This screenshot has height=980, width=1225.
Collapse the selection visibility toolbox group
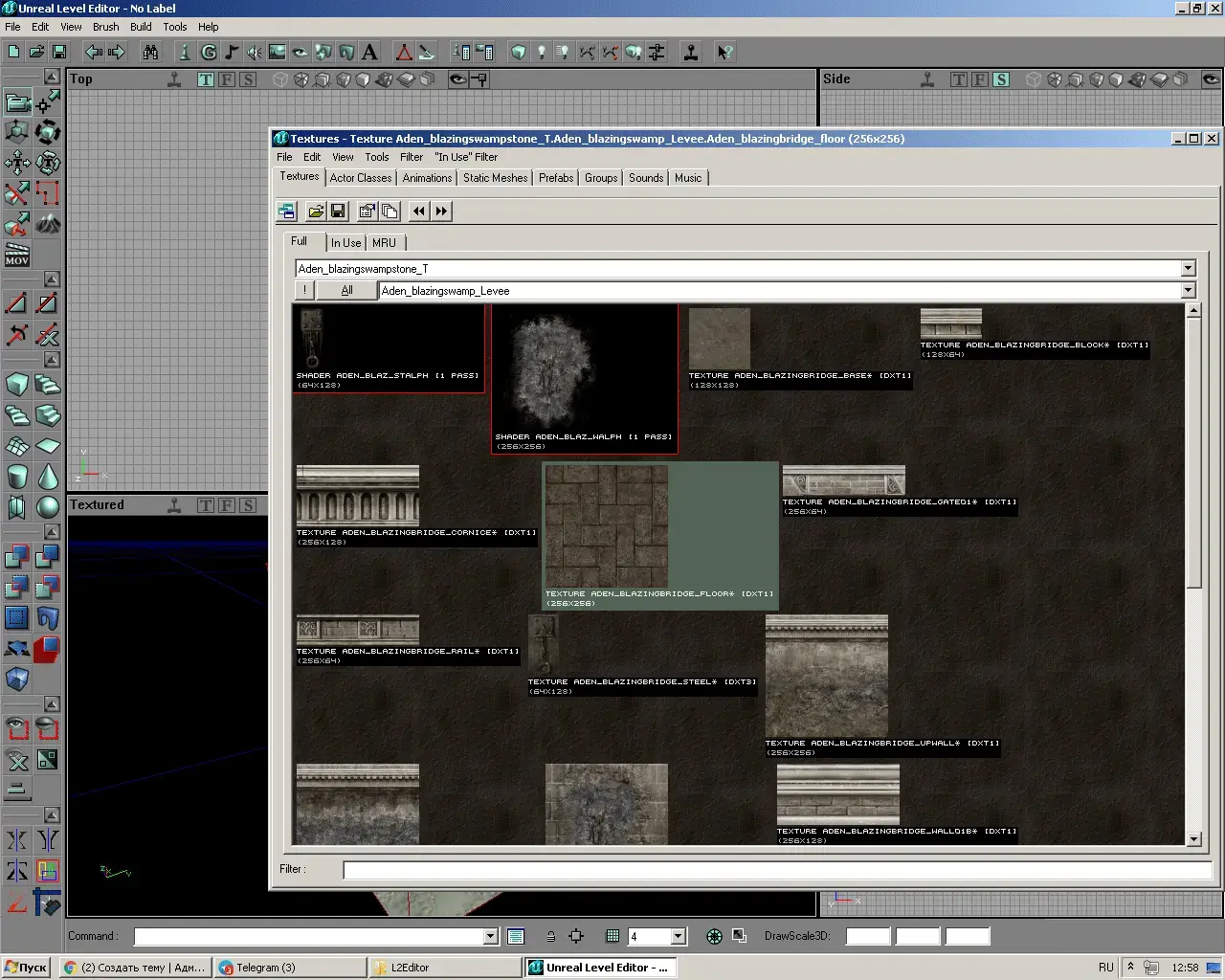point(52,703)
